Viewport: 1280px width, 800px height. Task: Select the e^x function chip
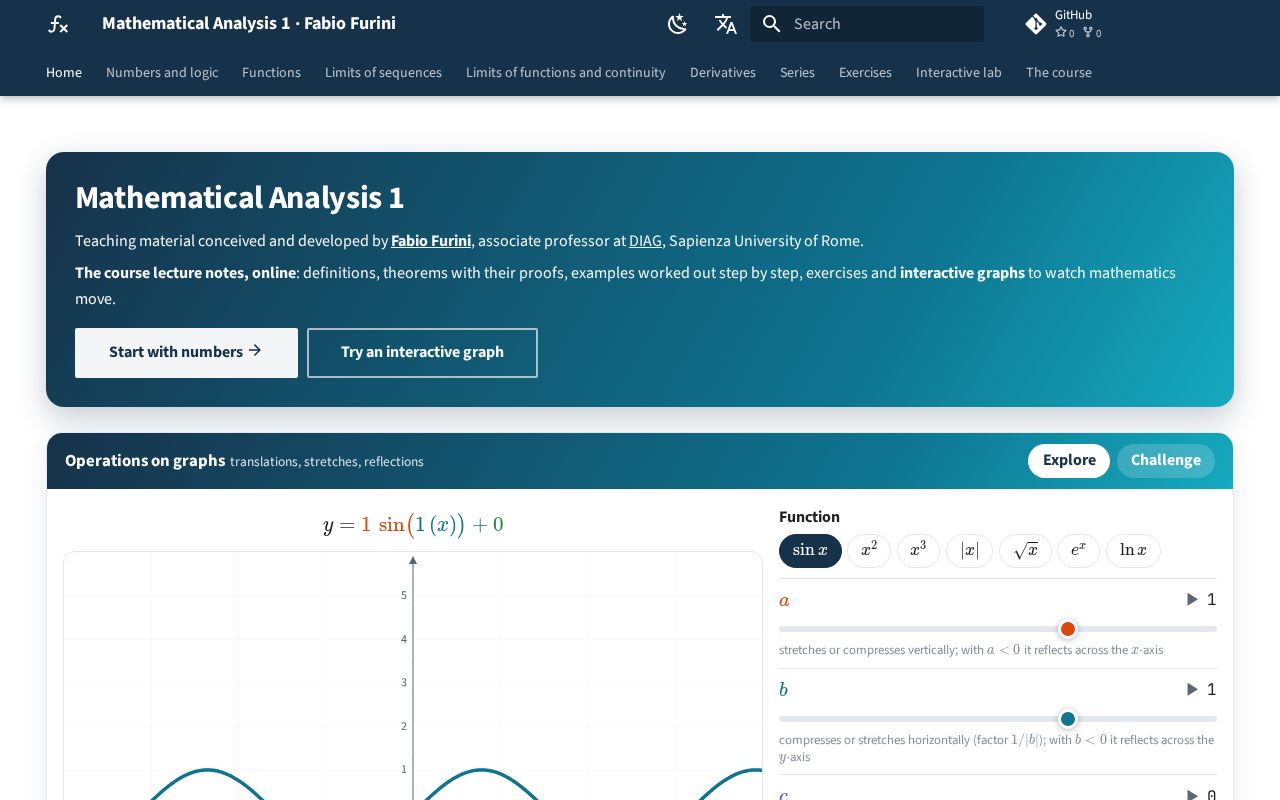1078,551
